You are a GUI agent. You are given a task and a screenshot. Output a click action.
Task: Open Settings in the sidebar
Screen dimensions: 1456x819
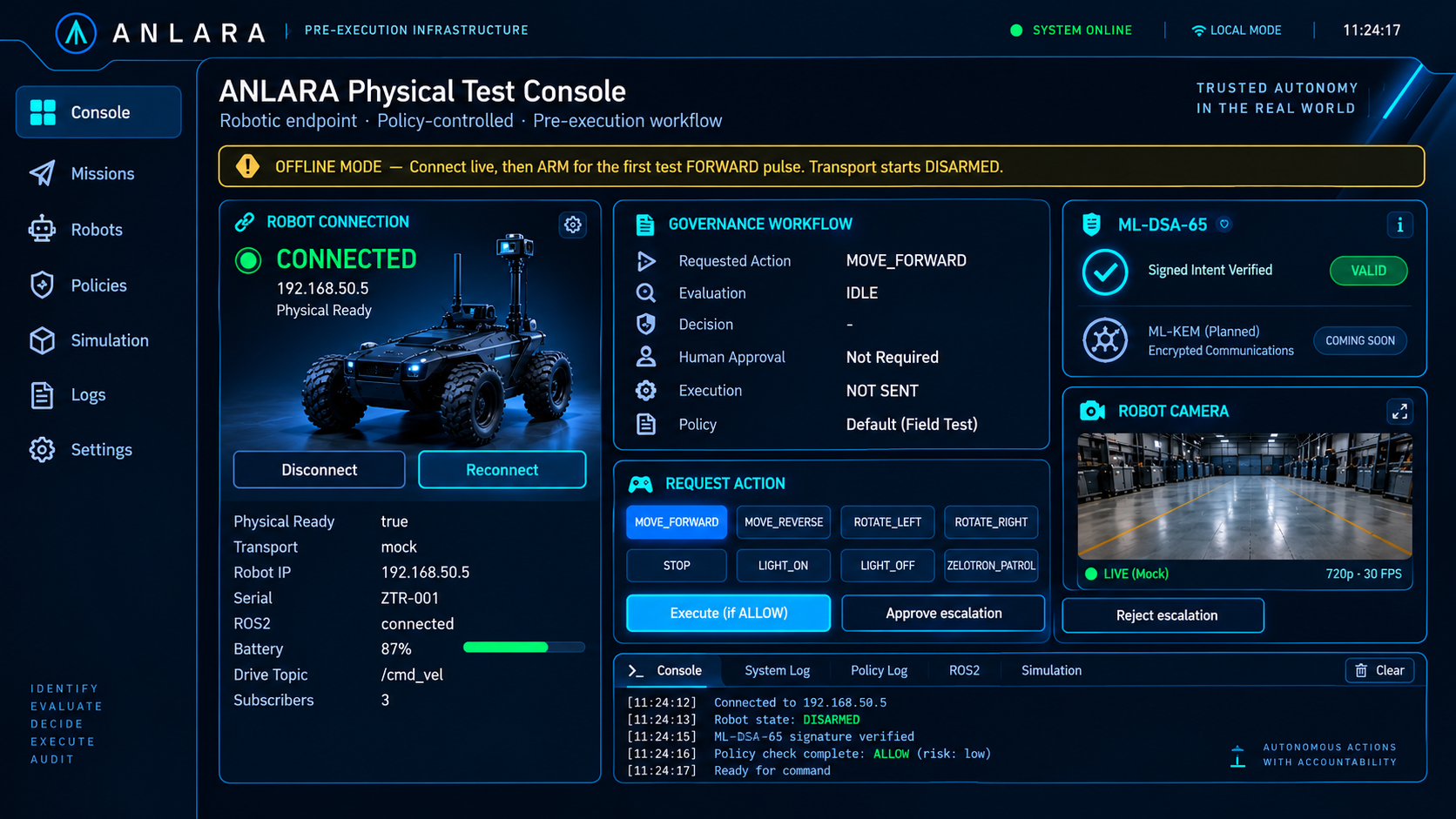click(x=81, y=450)
